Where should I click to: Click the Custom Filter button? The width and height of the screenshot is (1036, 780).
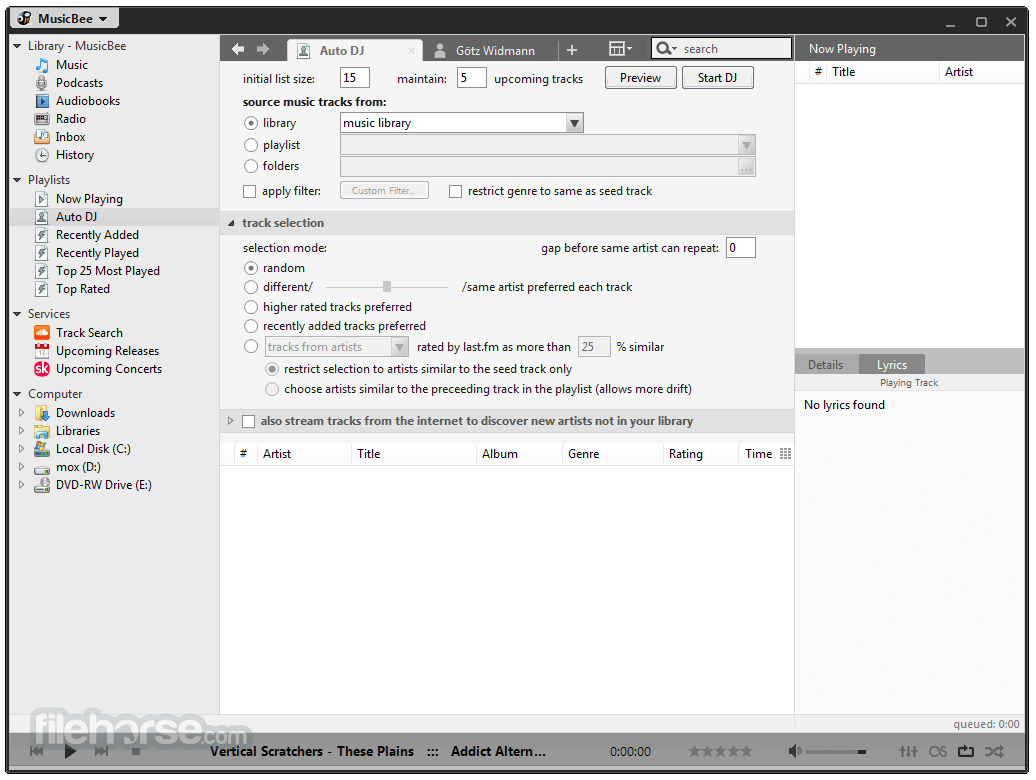tap(384, 190)
